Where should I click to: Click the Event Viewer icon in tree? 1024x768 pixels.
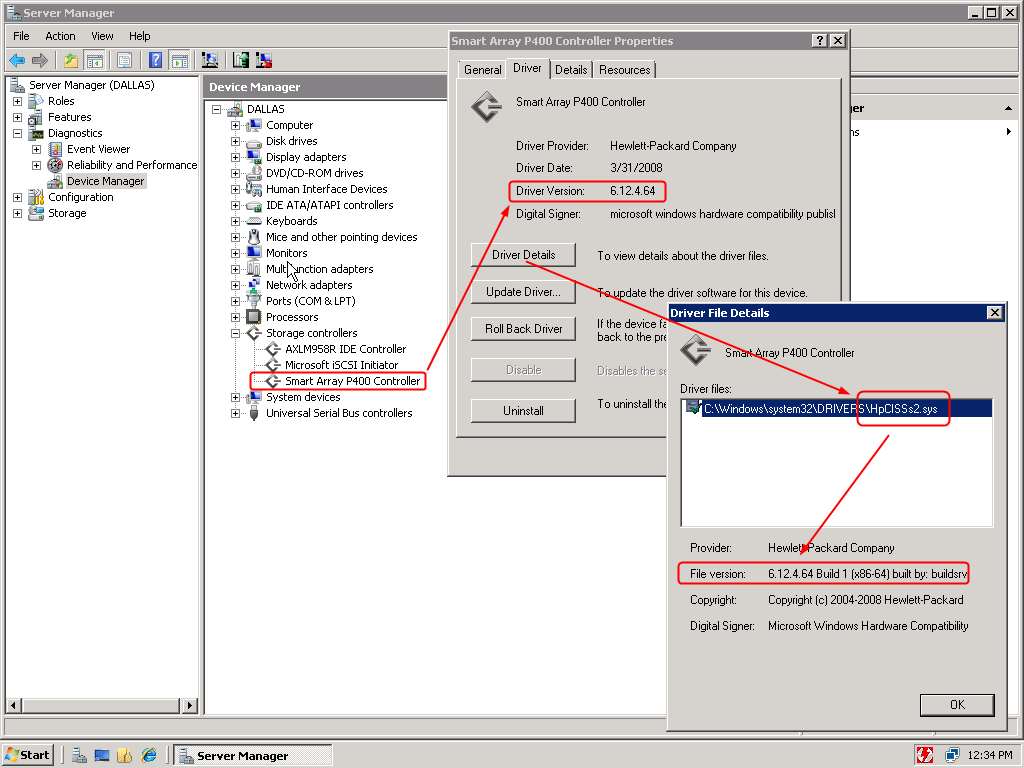click(x=56, y=149)
